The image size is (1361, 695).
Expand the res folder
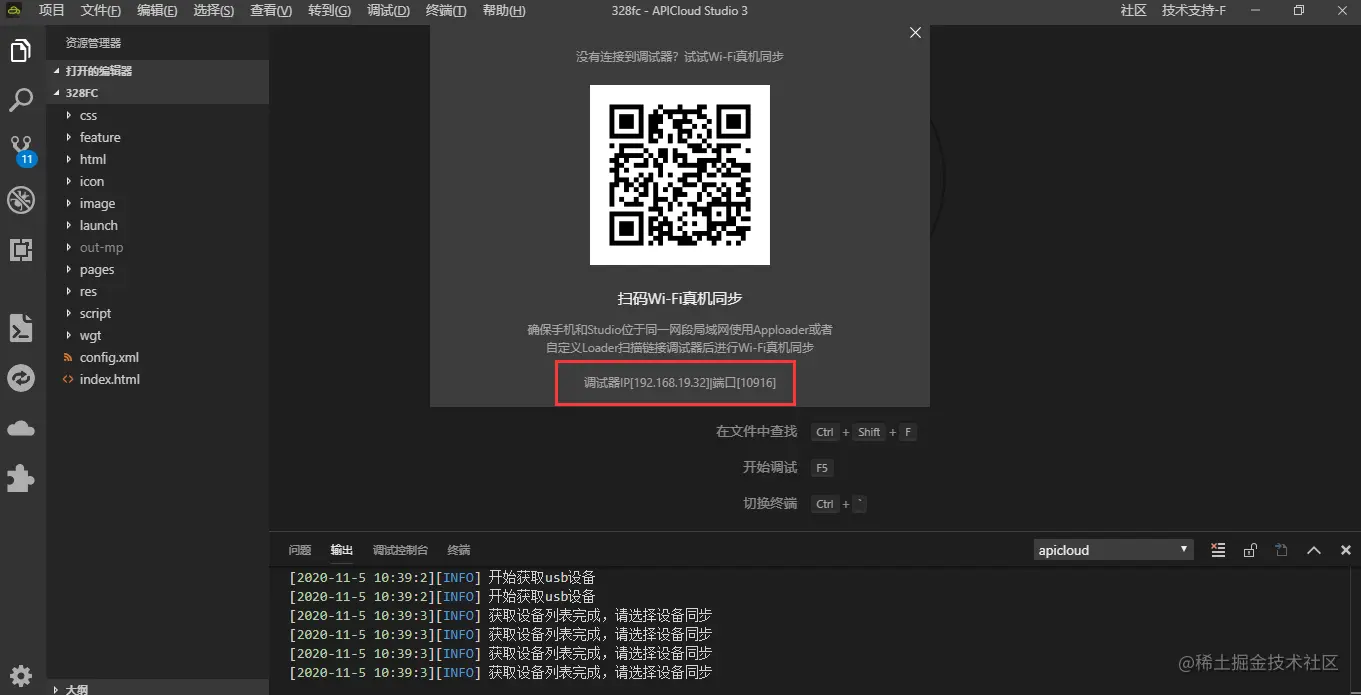click(157, 291)
